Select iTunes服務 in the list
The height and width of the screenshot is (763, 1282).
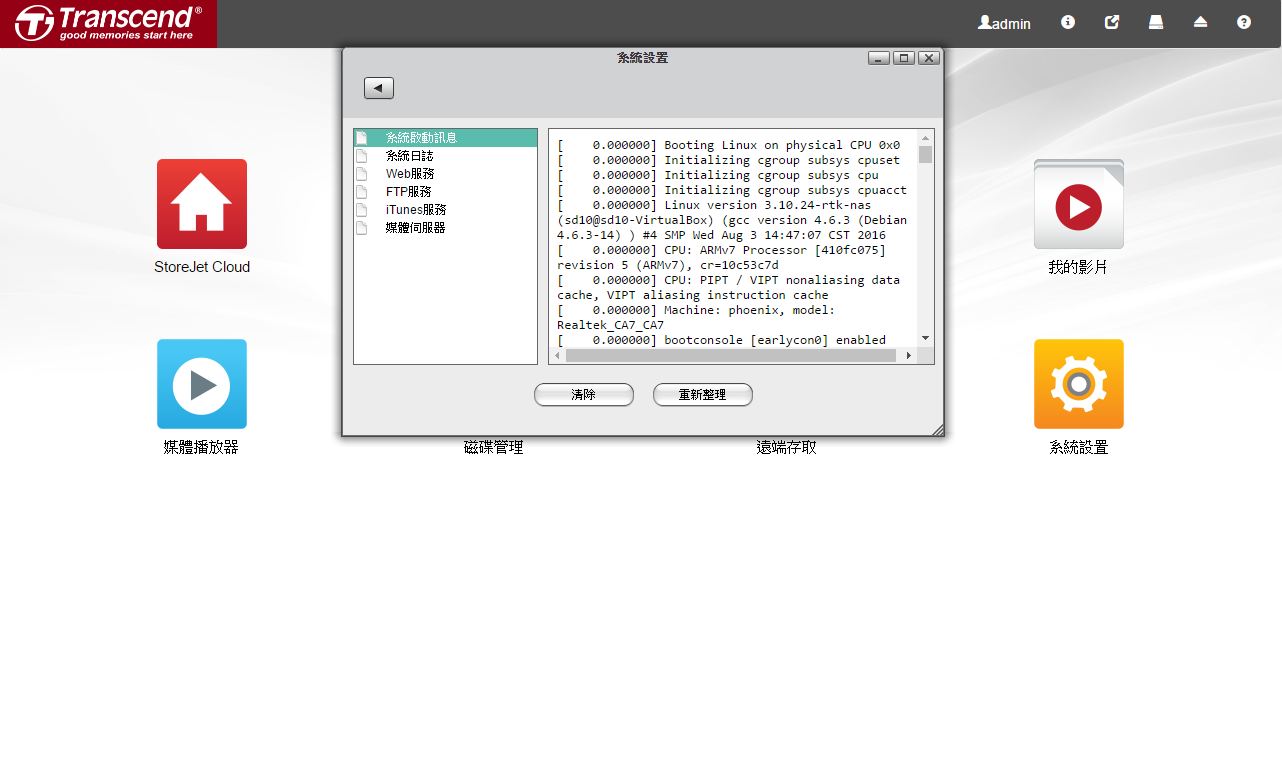click(446, 210)
